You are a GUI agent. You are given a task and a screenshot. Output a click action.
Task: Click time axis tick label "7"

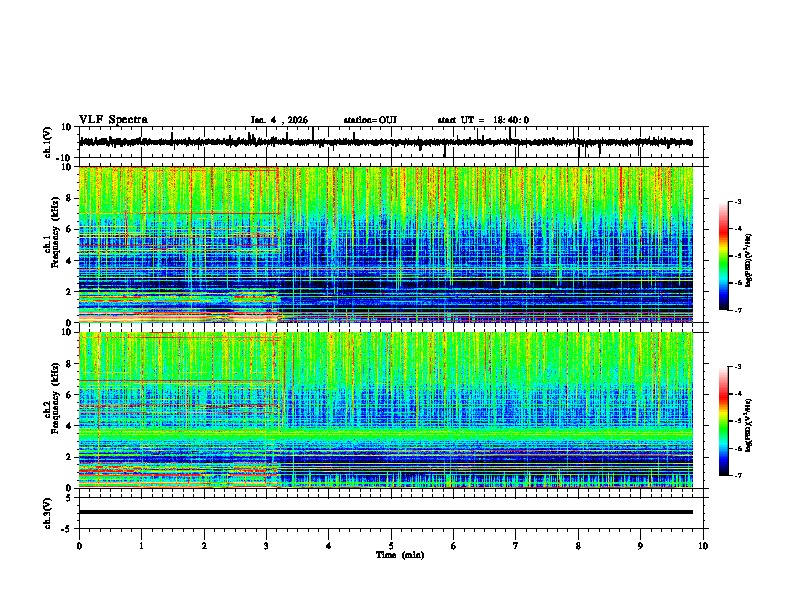516,545
